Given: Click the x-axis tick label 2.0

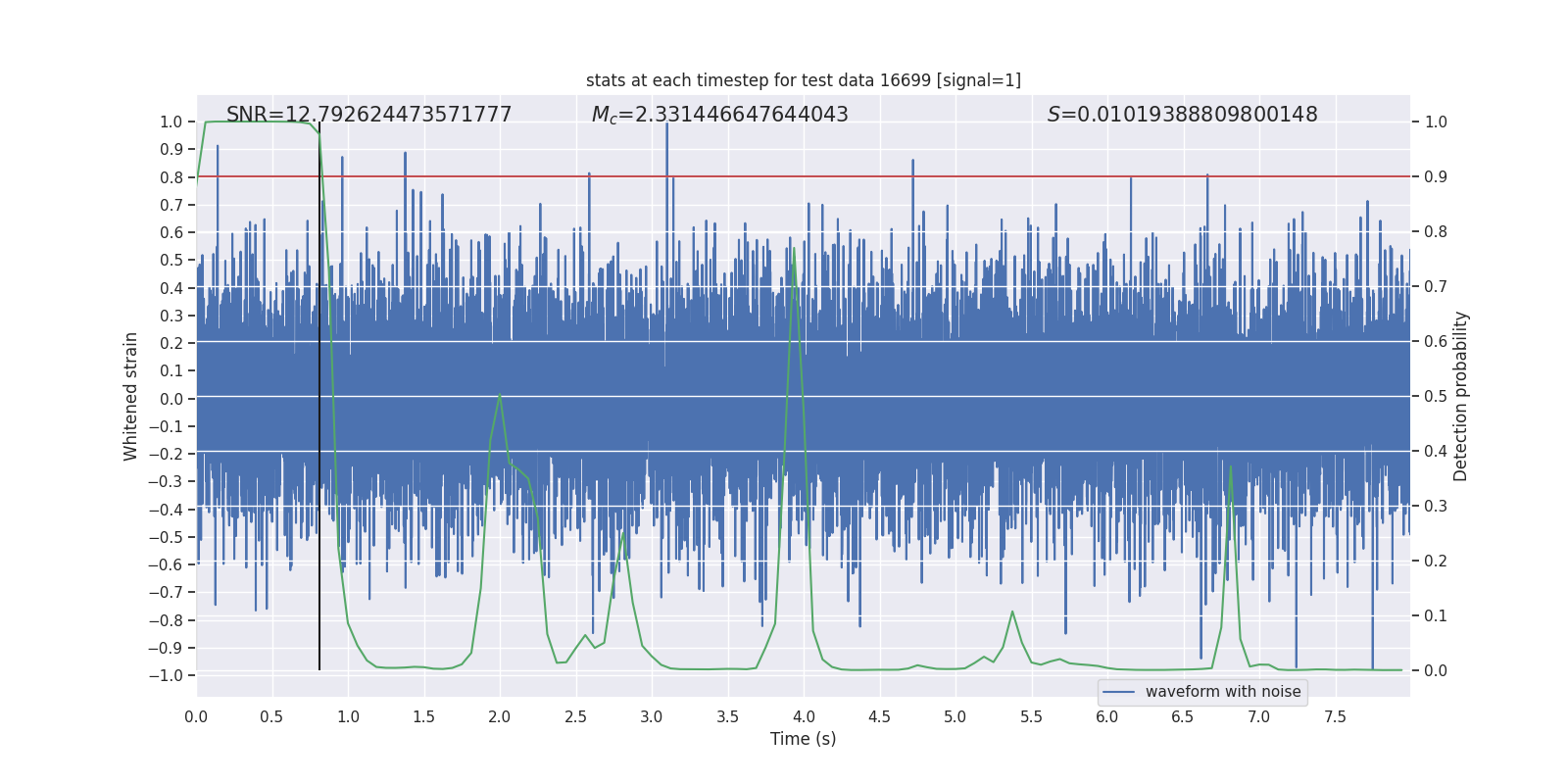Looking at the screenshot, I should (x=500, y=717).
